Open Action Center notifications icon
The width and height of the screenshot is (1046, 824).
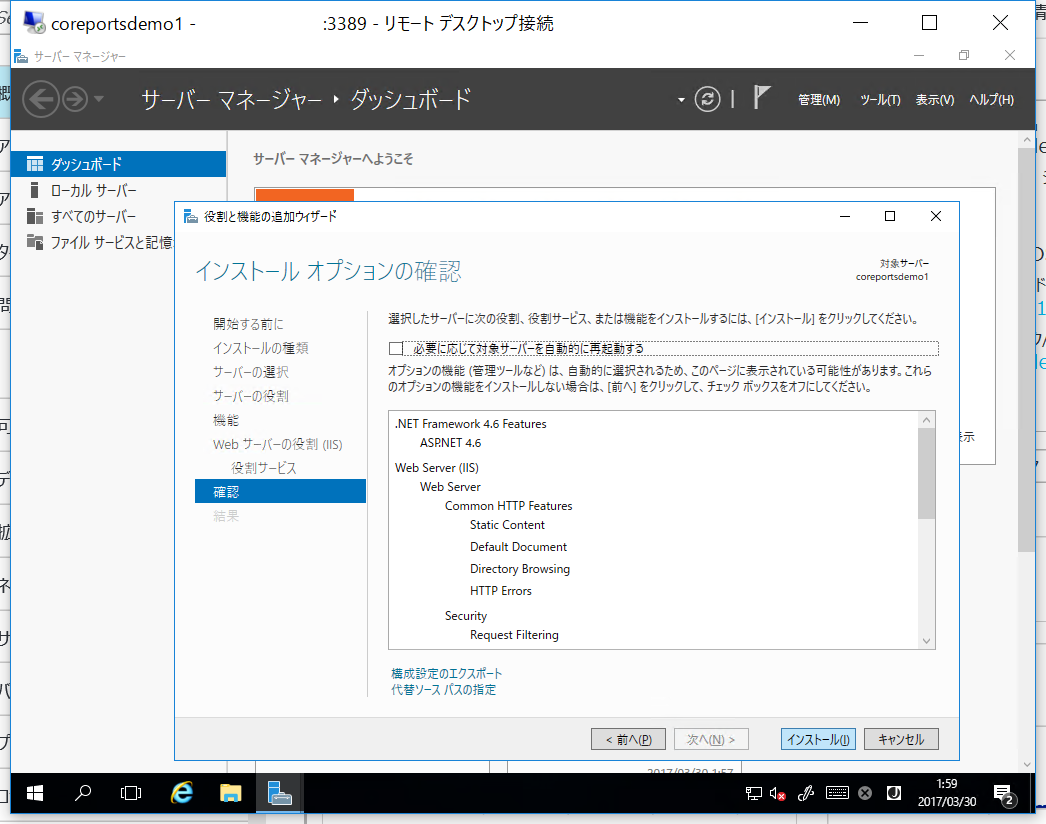click(1004, 794)
